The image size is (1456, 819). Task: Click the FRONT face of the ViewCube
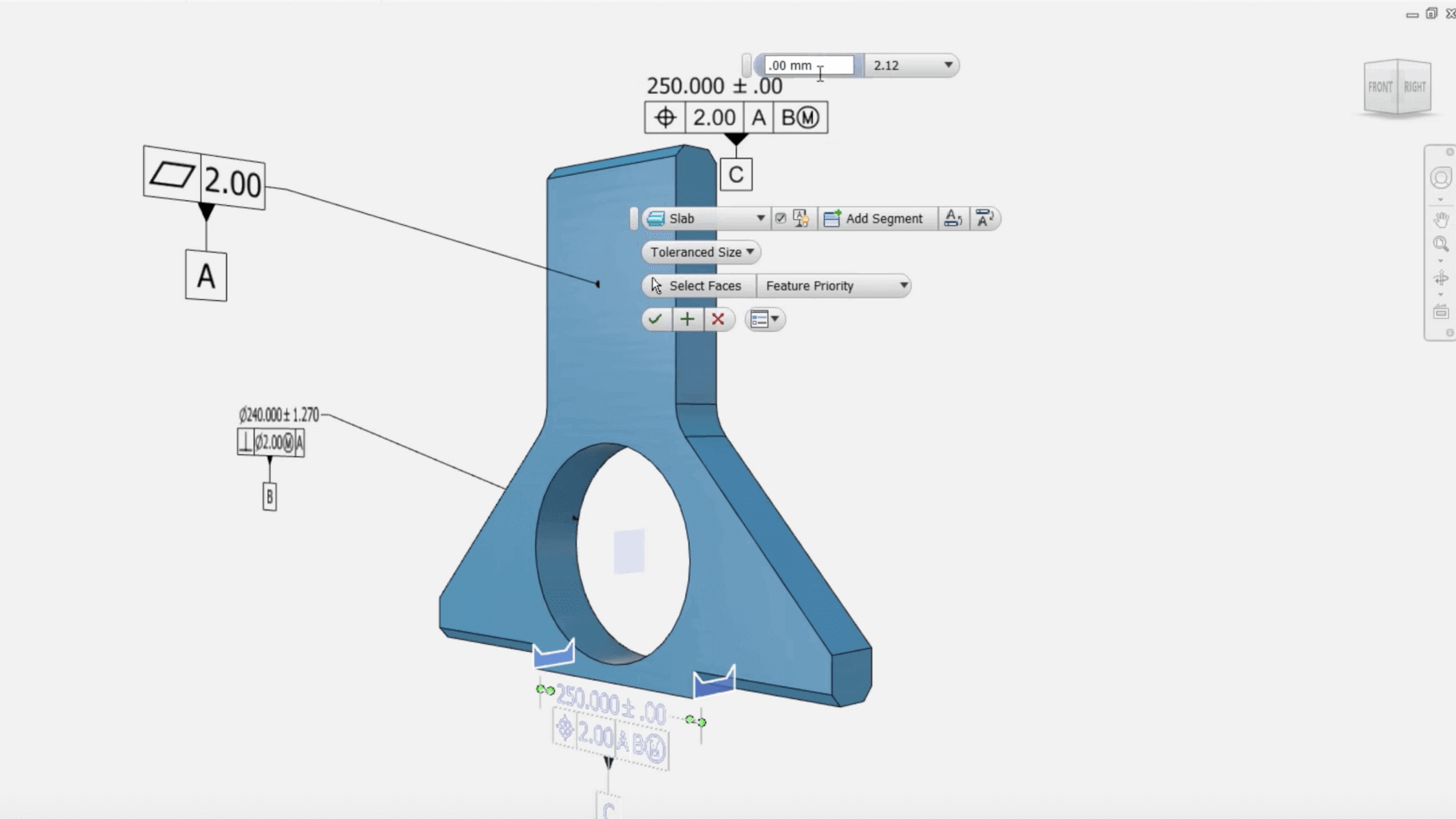pyautogui.click(x=1380, y=87)
